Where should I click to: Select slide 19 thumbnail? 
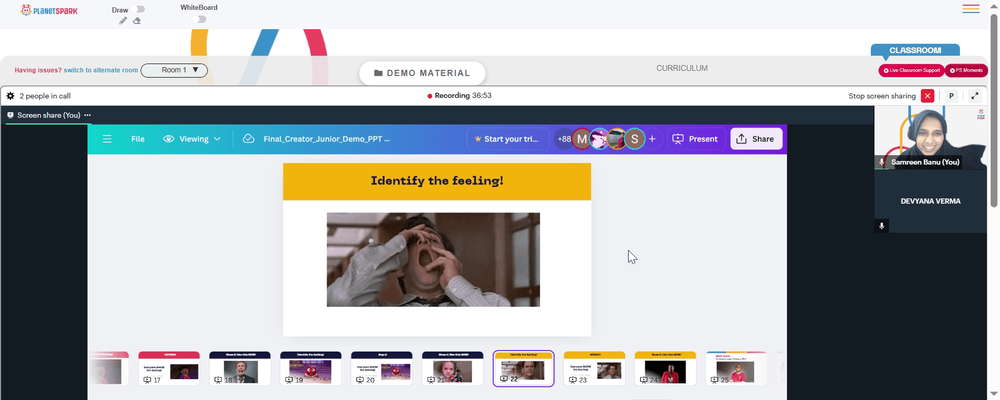coord(311,368)
